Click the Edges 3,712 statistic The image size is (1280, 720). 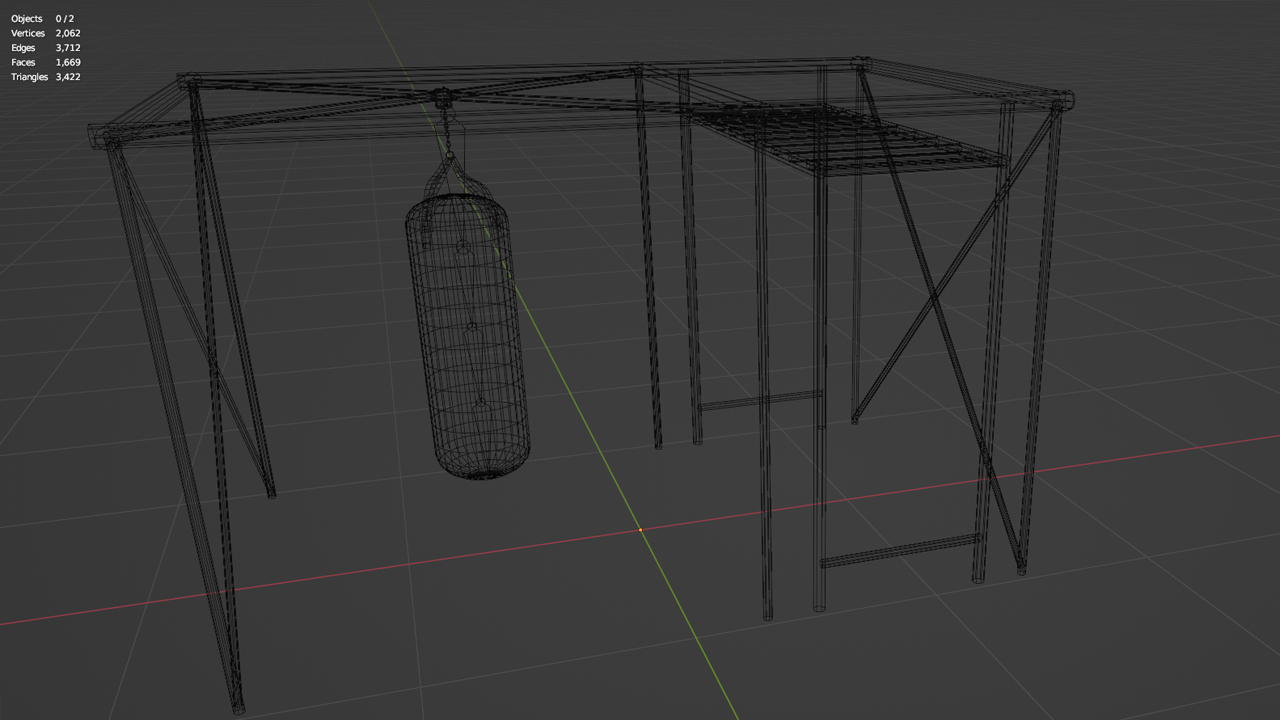pos(46,48)
